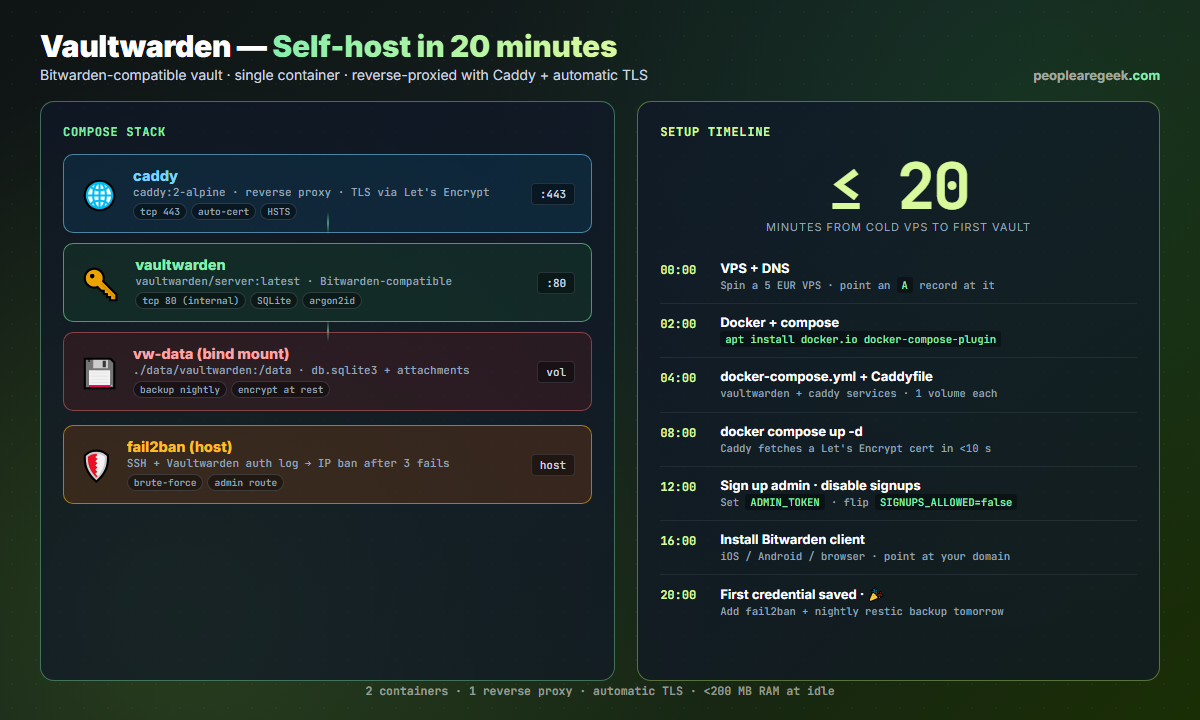Select the tcp 443 tag

(x=159, y=212)
